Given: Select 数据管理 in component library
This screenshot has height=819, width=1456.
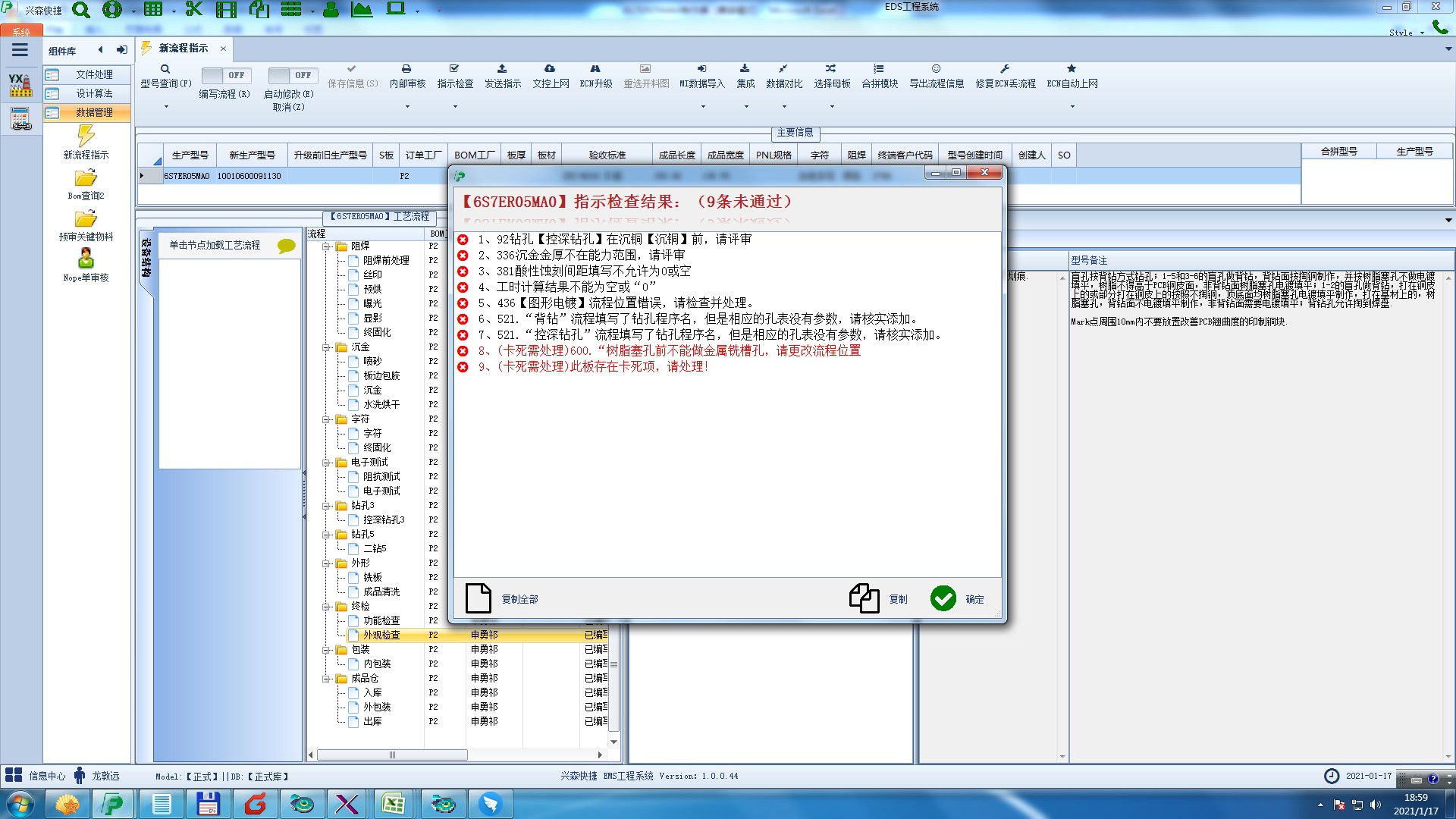Looking at the screenshot, I should tap(93, 112).
